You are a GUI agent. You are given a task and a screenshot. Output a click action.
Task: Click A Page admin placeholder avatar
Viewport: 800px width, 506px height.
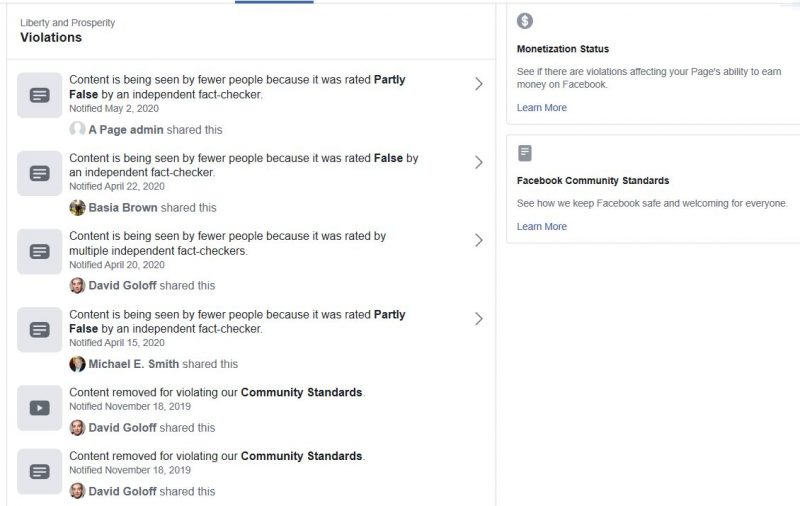coord(78,129)
